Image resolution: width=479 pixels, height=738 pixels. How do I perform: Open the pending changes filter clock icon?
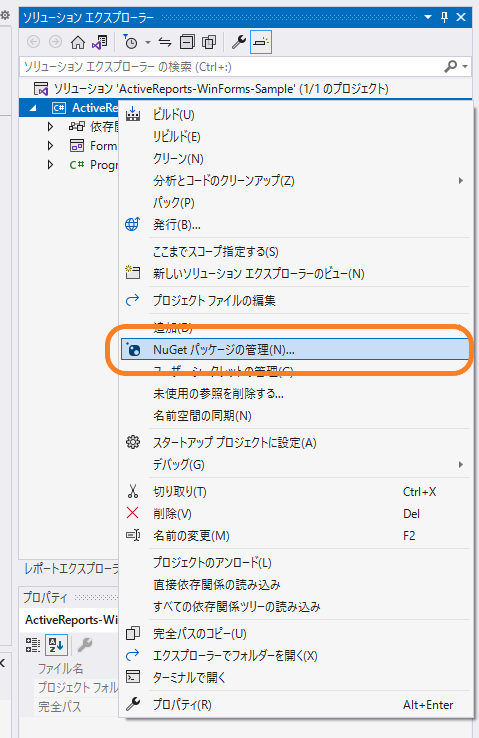coord(130,42)
